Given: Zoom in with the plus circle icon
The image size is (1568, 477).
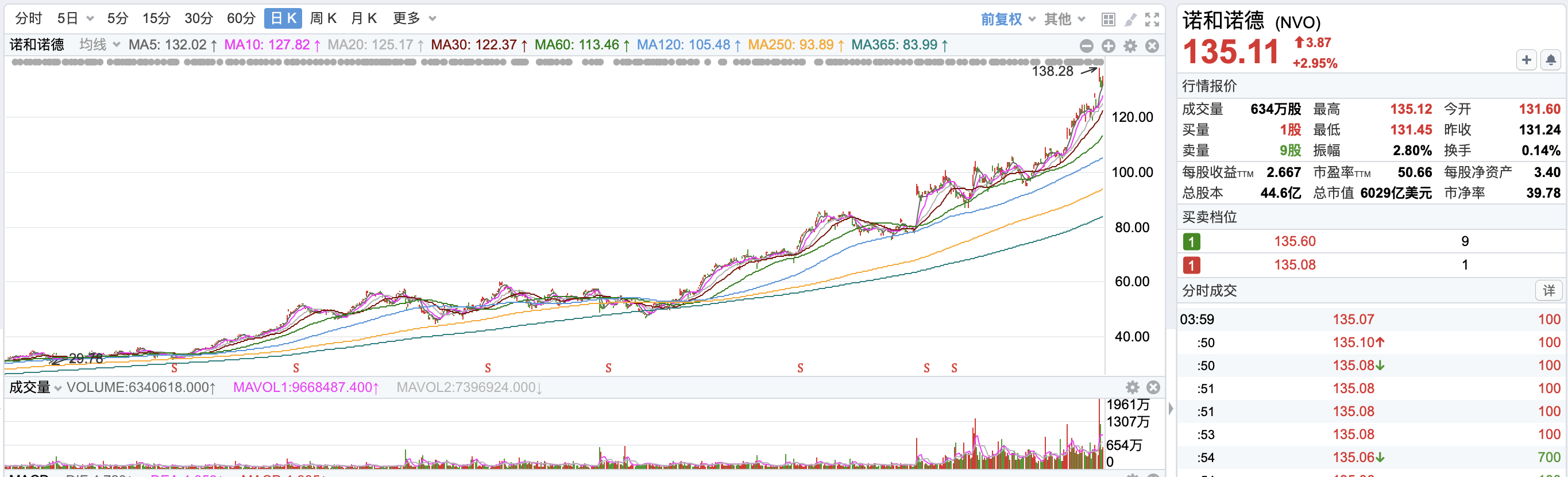Looking at the screenshot, I should coord(1109,46).
